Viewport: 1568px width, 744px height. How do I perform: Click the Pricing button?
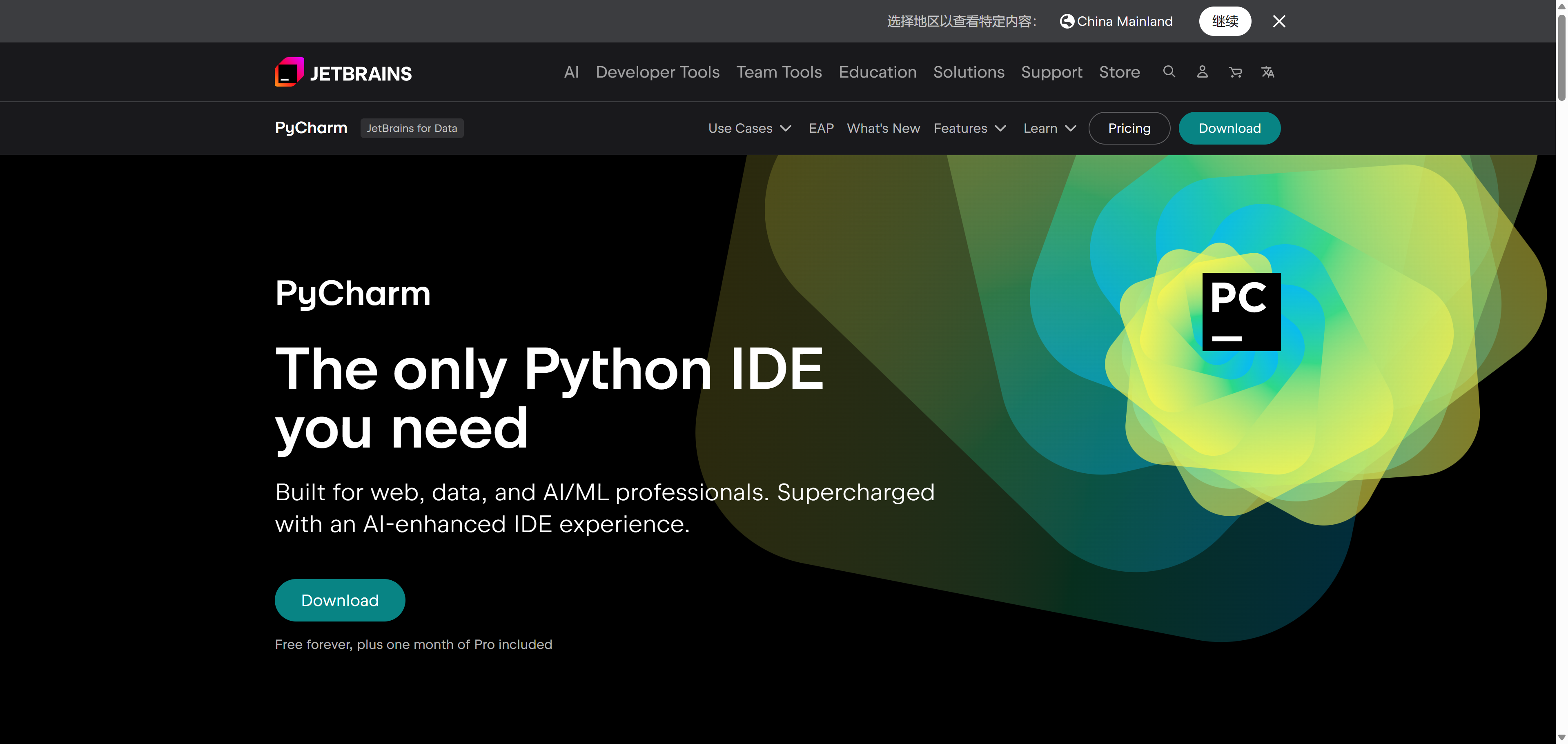[1129, 129]
